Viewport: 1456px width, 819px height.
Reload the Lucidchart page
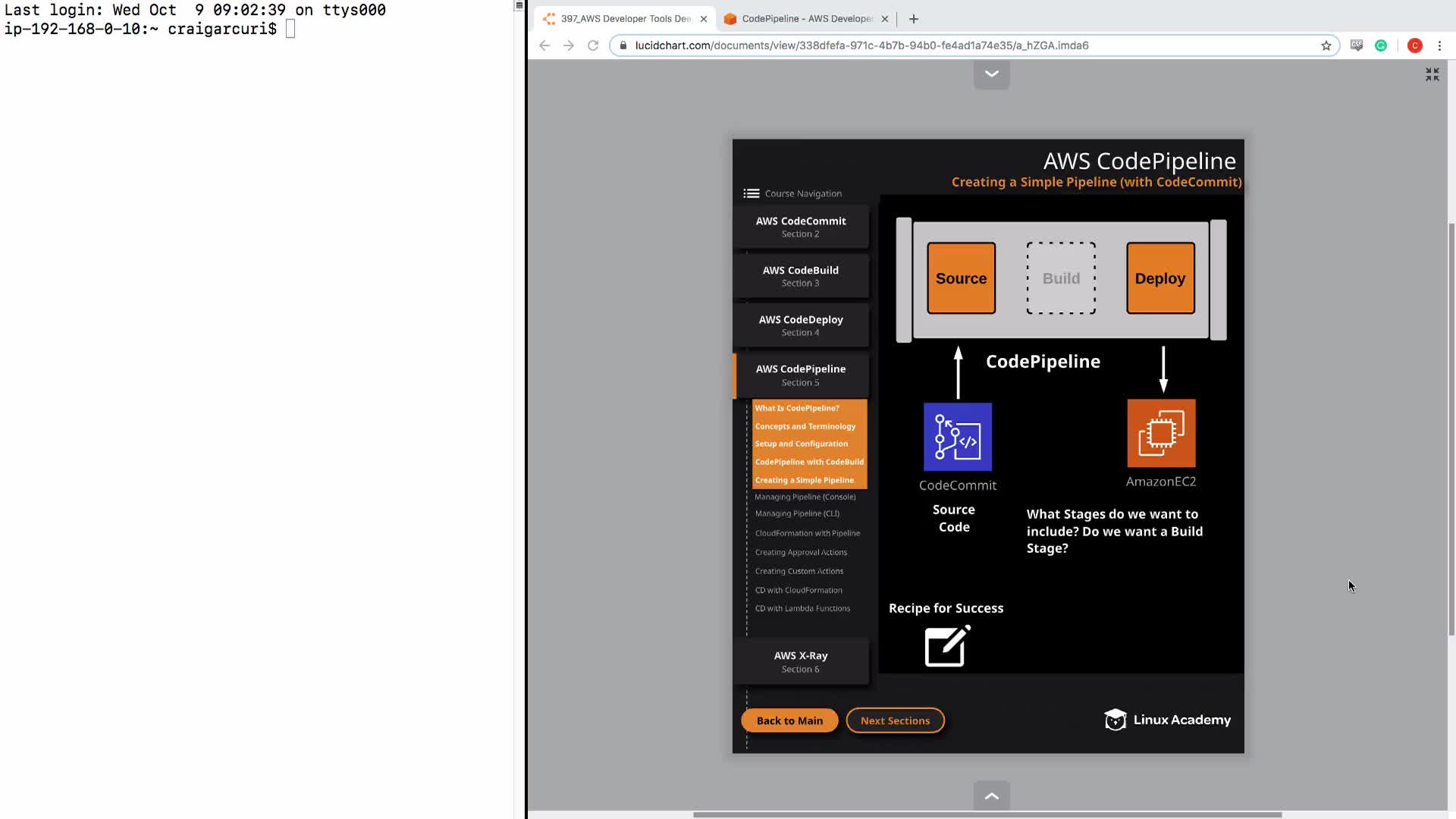(593, 45)
